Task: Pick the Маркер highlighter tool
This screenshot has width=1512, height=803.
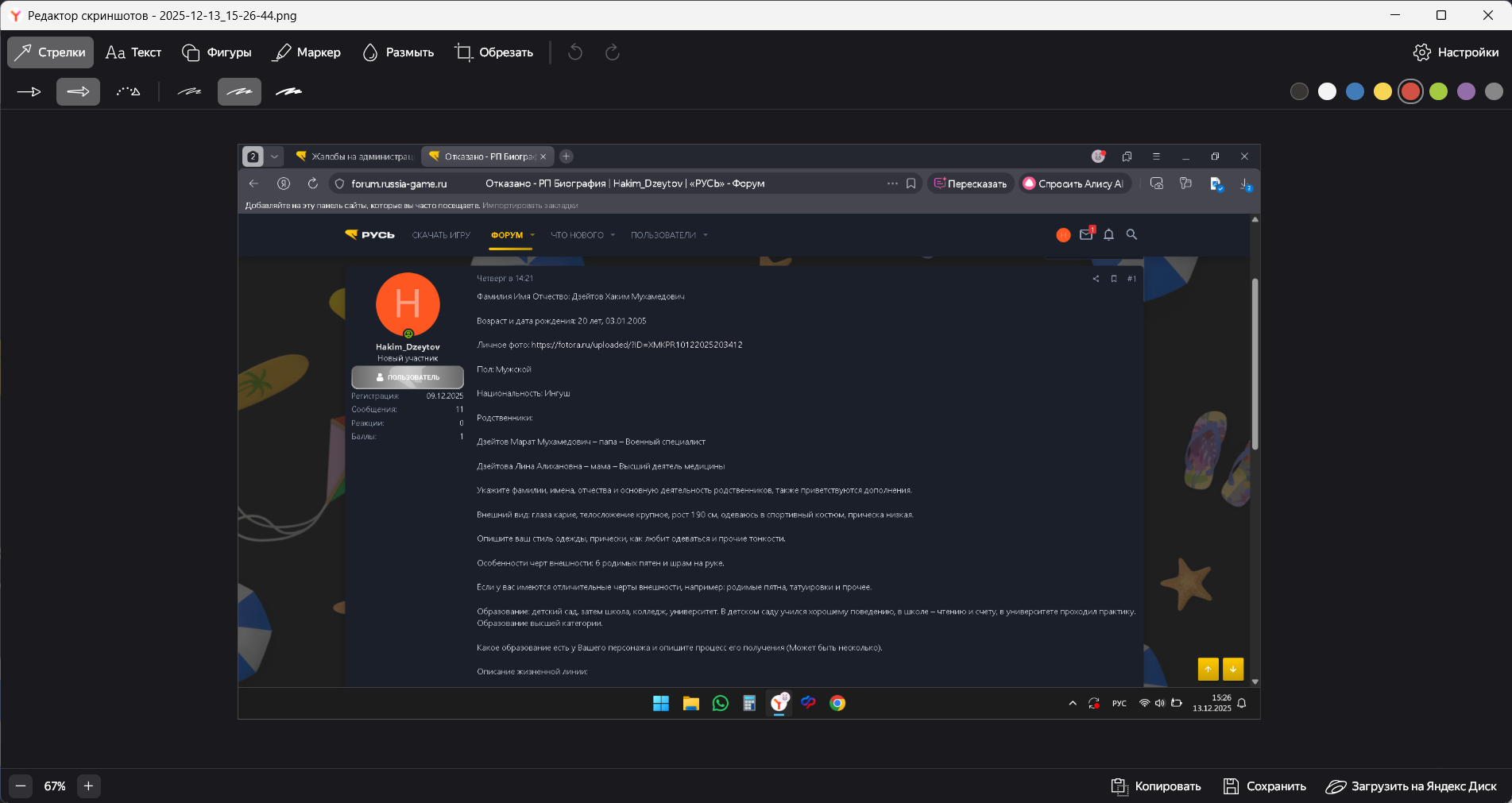Action: pos(307,52)
